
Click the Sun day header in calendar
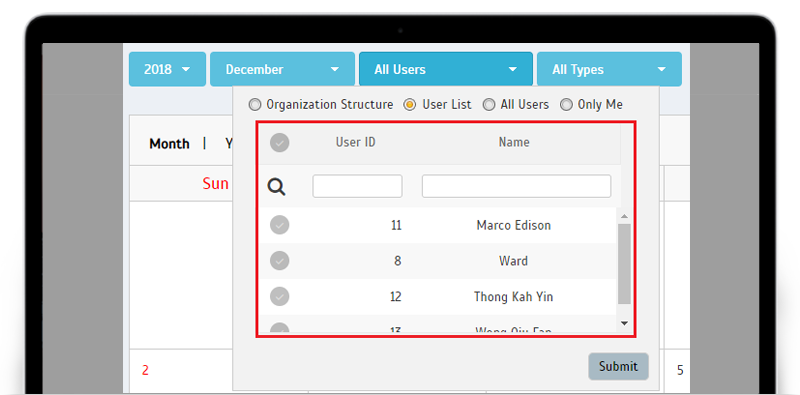pos(215,184)
